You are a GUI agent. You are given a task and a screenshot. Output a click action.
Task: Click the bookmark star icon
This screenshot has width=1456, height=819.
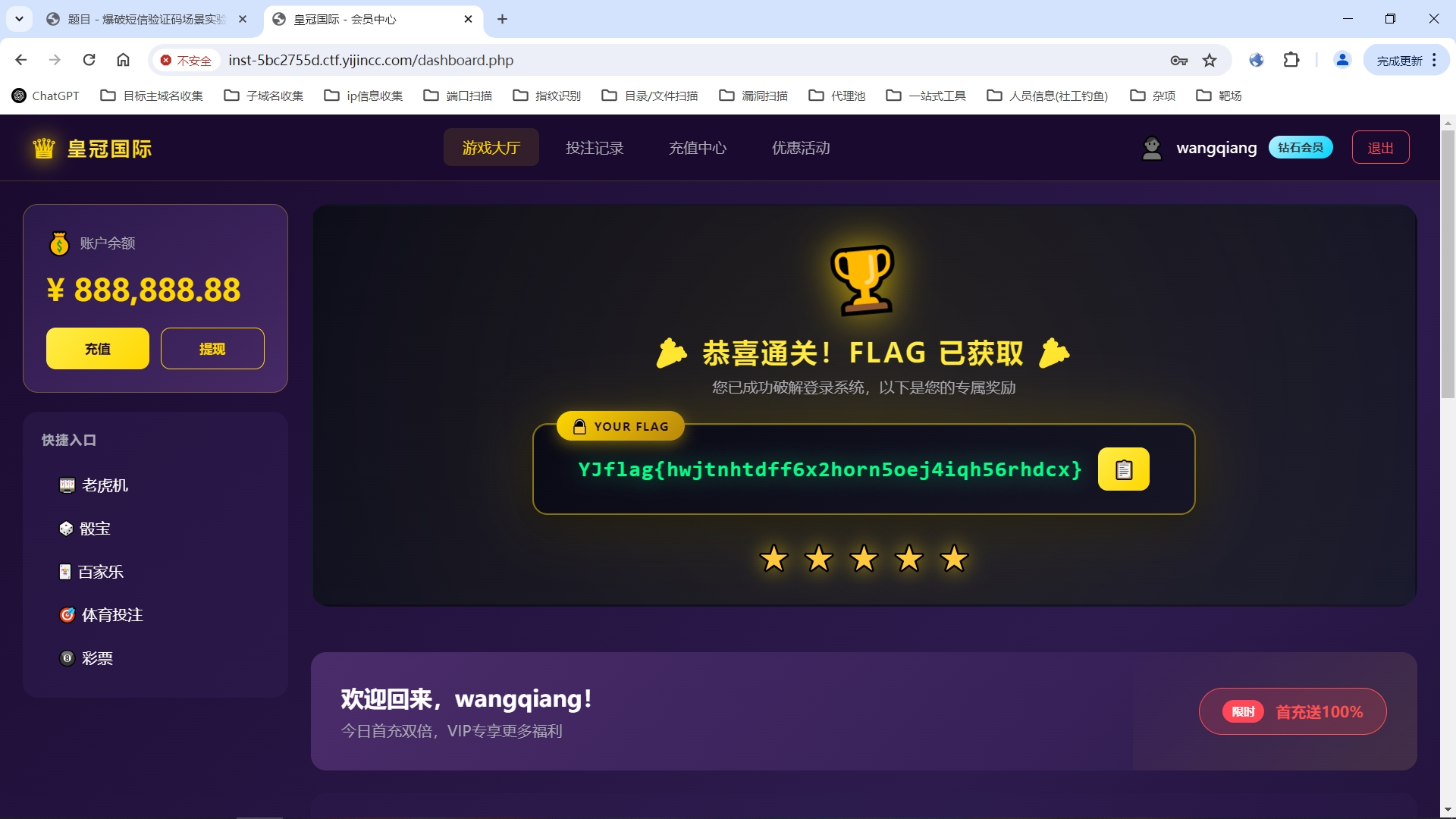pos(1210,60)
